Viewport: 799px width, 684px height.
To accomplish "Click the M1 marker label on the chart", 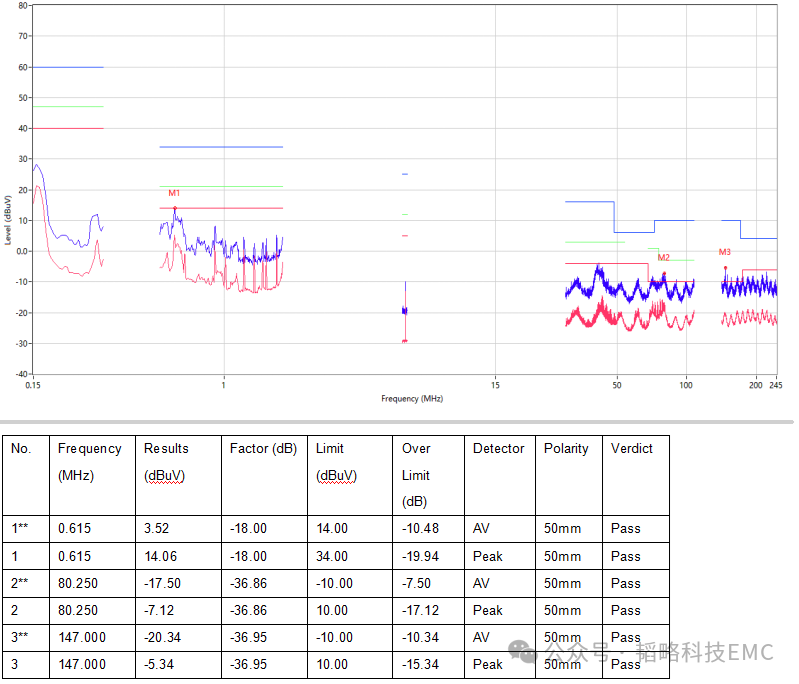I will tap(174, 192).
